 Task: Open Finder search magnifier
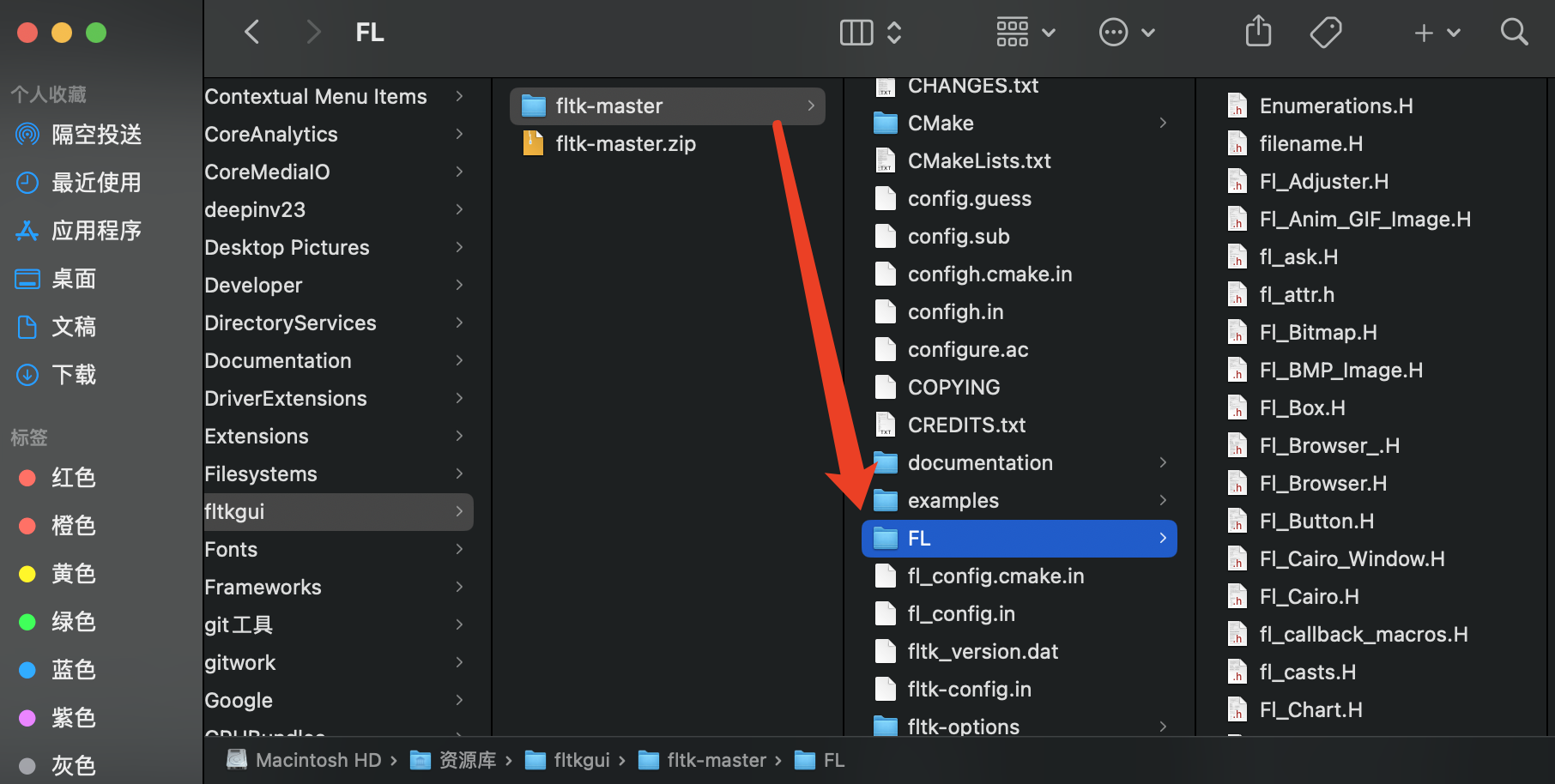click(1514, 33)
